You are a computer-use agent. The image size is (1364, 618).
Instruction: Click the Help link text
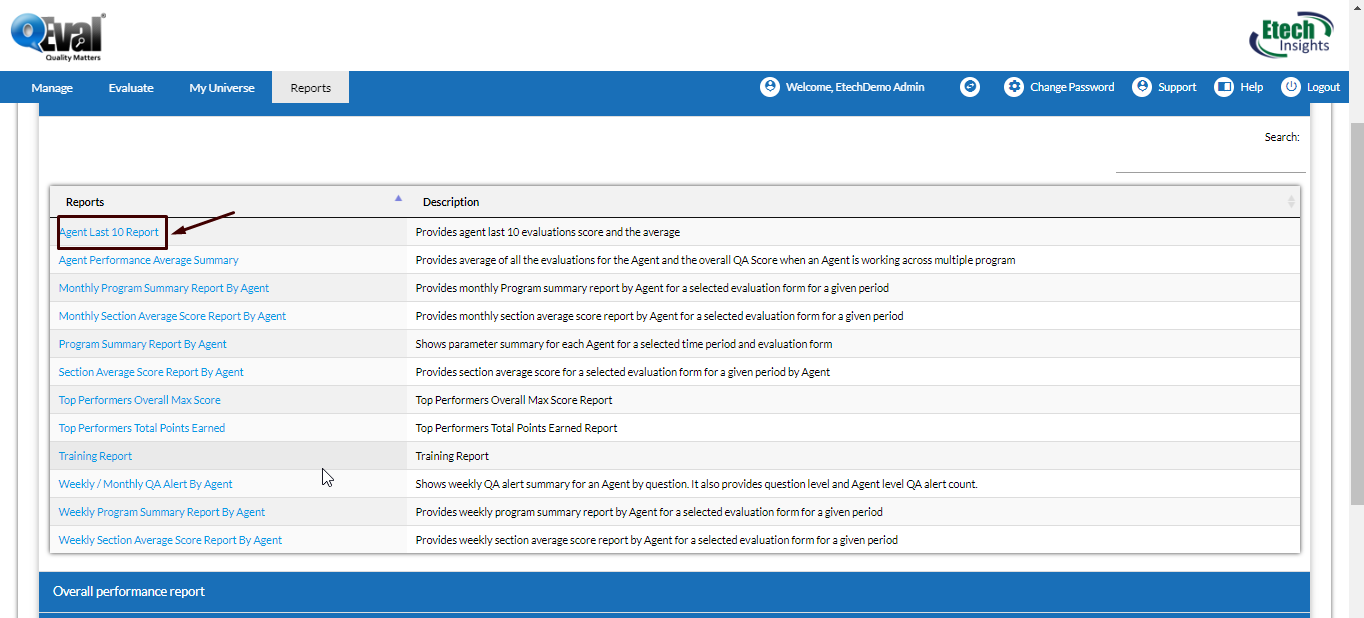click(1252, 87)
